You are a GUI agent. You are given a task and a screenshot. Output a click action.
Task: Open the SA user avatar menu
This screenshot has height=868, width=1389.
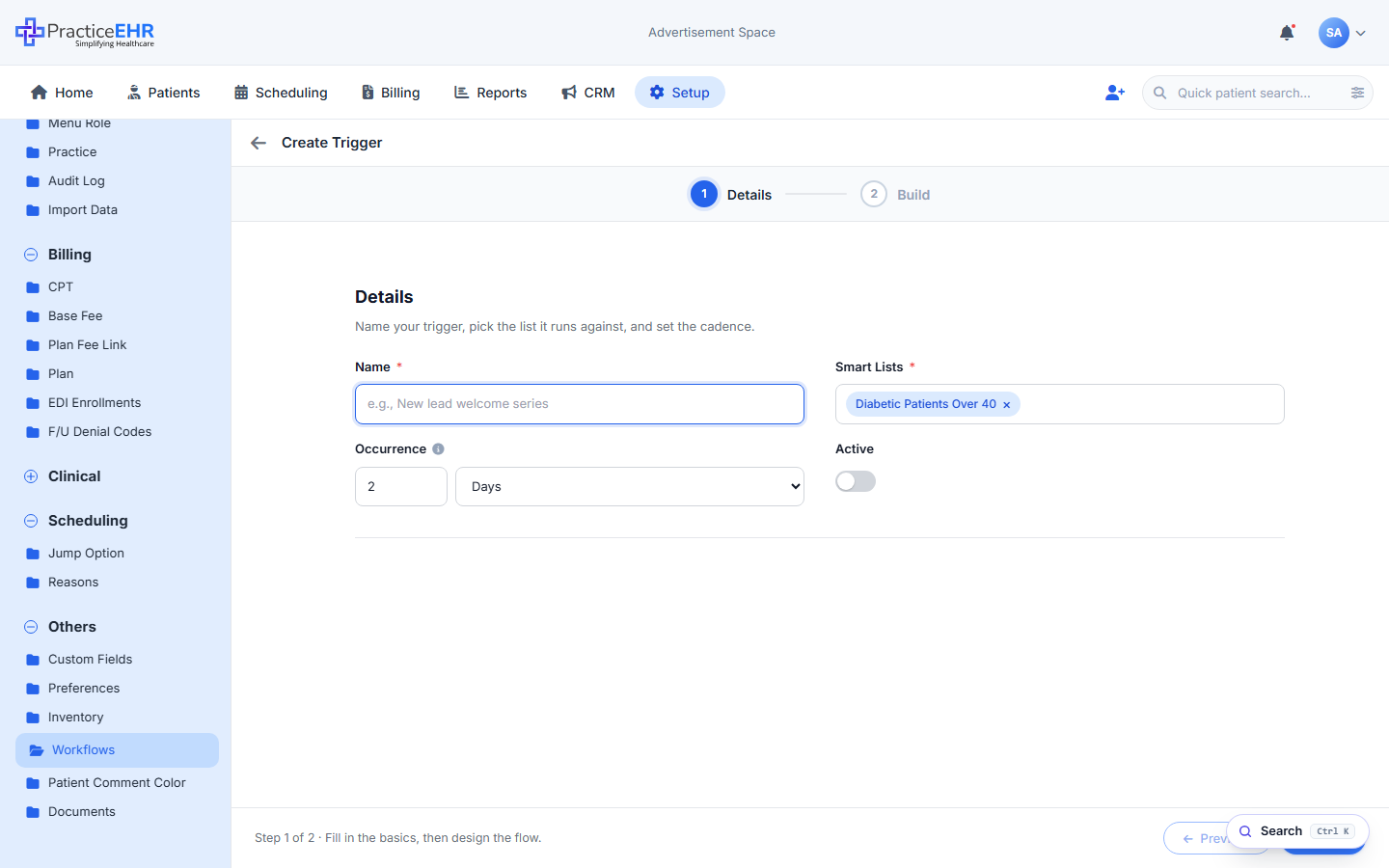point(1334,33)
